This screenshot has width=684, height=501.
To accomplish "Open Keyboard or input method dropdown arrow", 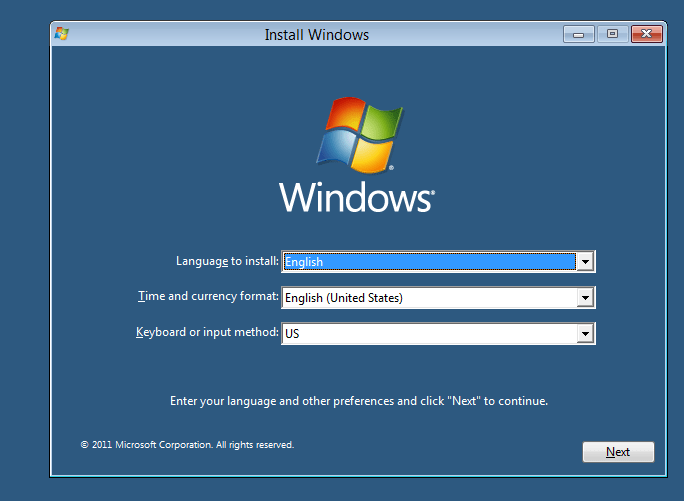I will pyautogui.click(x=585, y=334).
